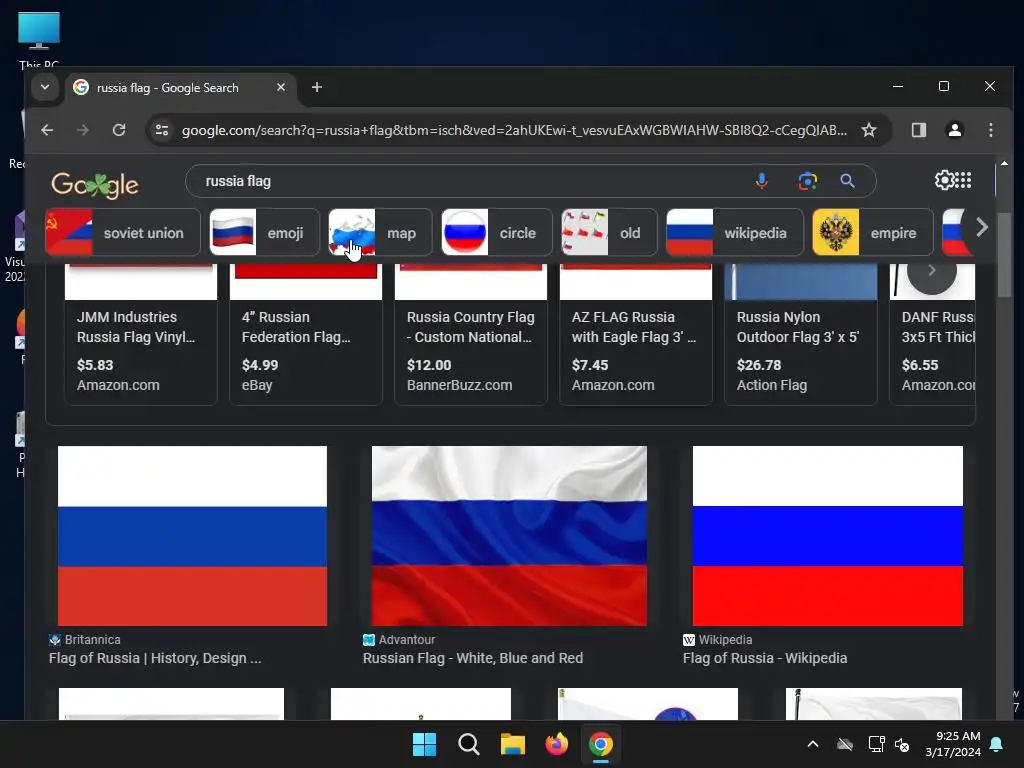The image size is (1024, 768).
Task: Filter results by wikipedia chip
Action: tap(735, 232)
